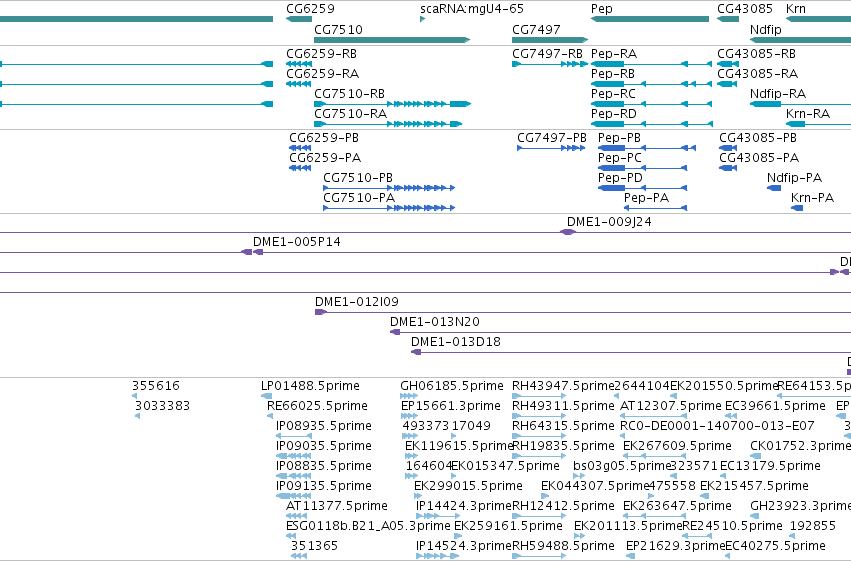Click the CG6259-RB transcript label
851x561 pixels.
[321, 54]
